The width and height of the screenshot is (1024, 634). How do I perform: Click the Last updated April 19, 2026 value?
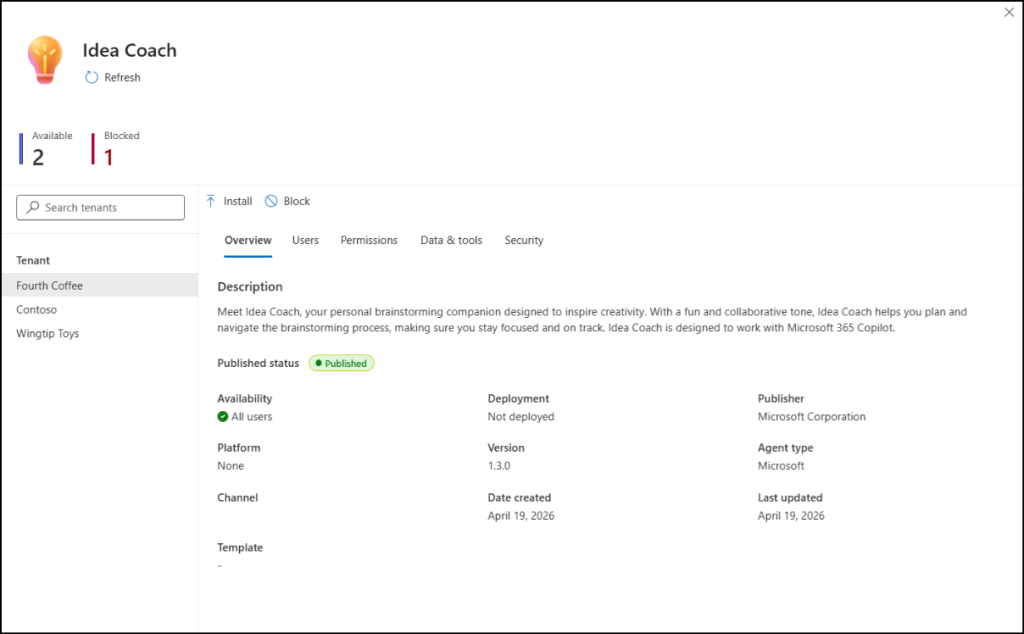791,516
